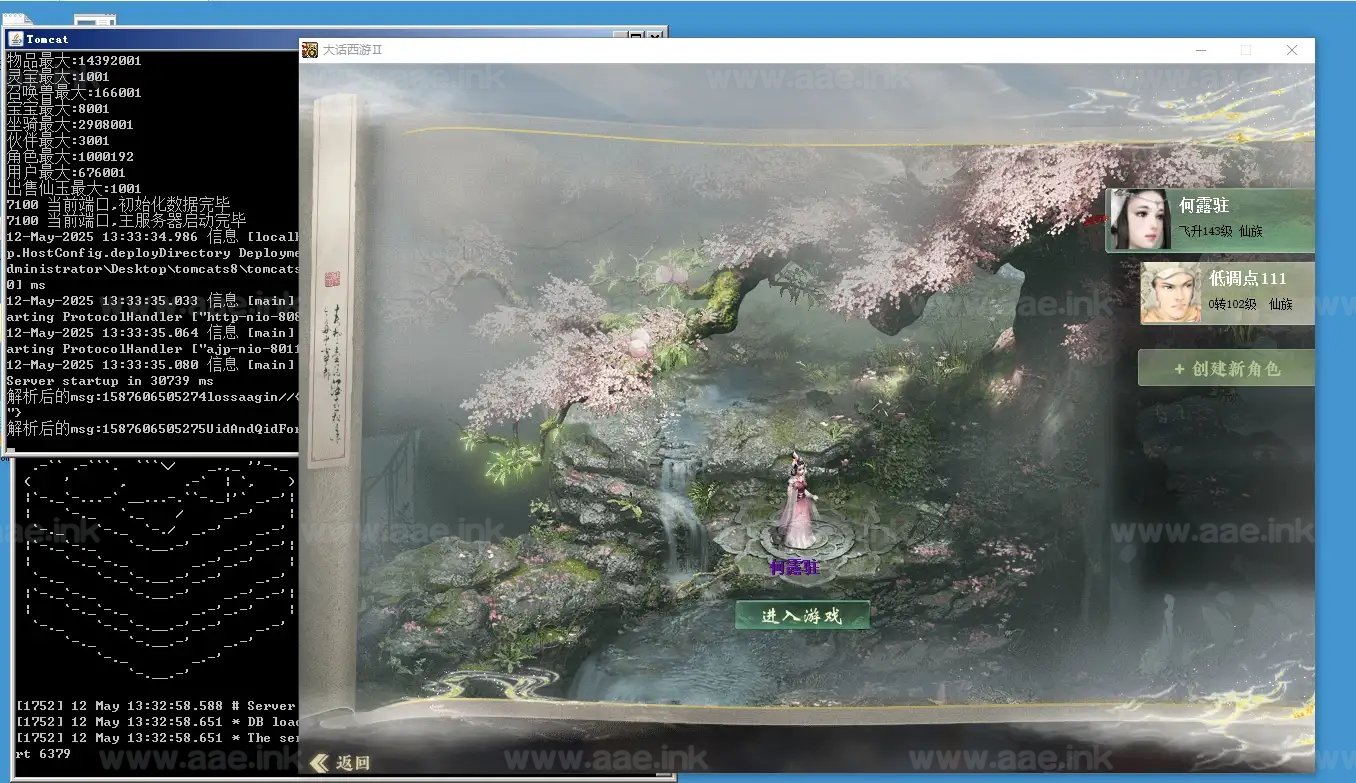1356x783 pixels.
Task: Click 进入游戏 to enter the game
Action: (802, 615)
